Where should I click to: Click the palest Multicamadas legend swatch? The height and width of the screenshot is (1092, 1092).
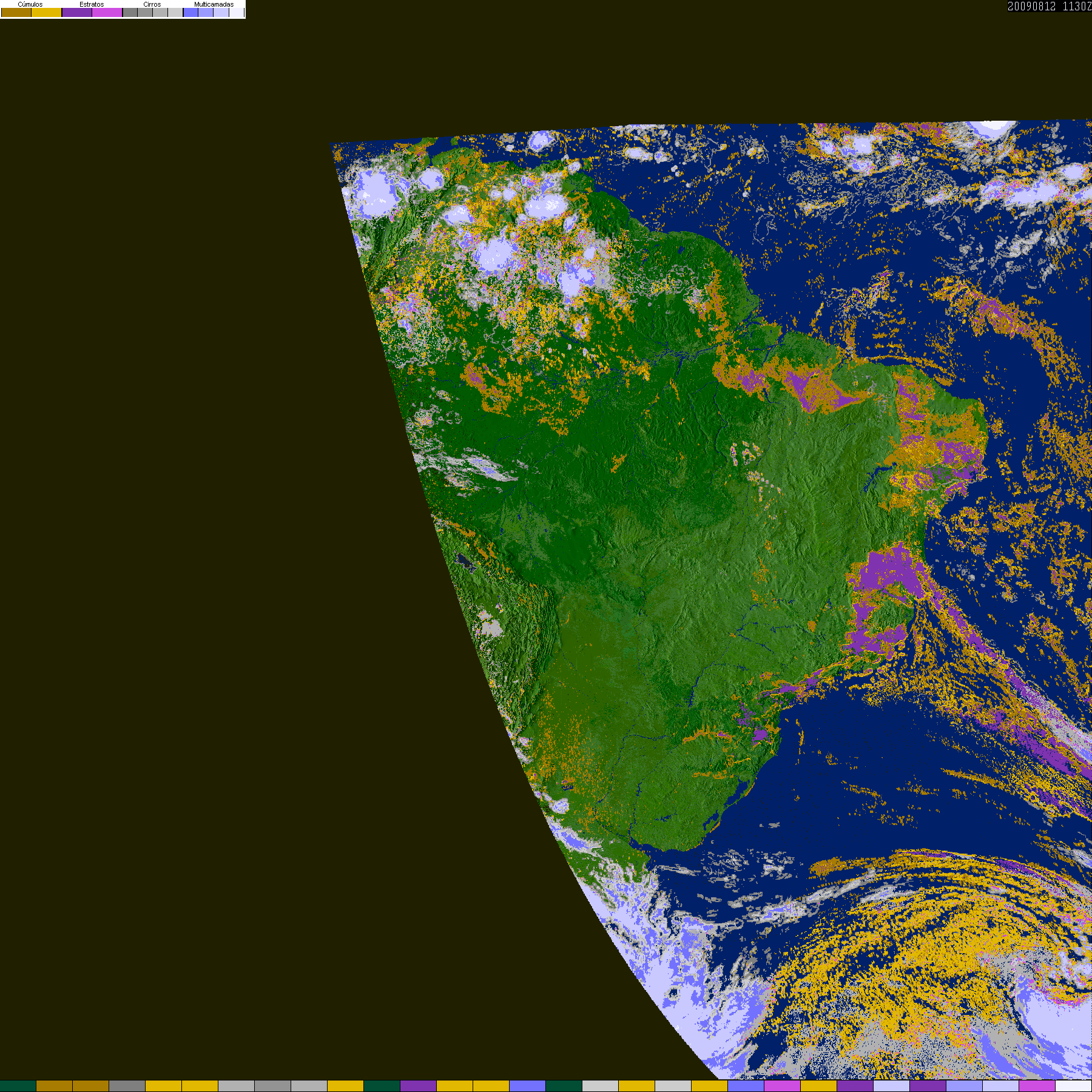[237, 12]
